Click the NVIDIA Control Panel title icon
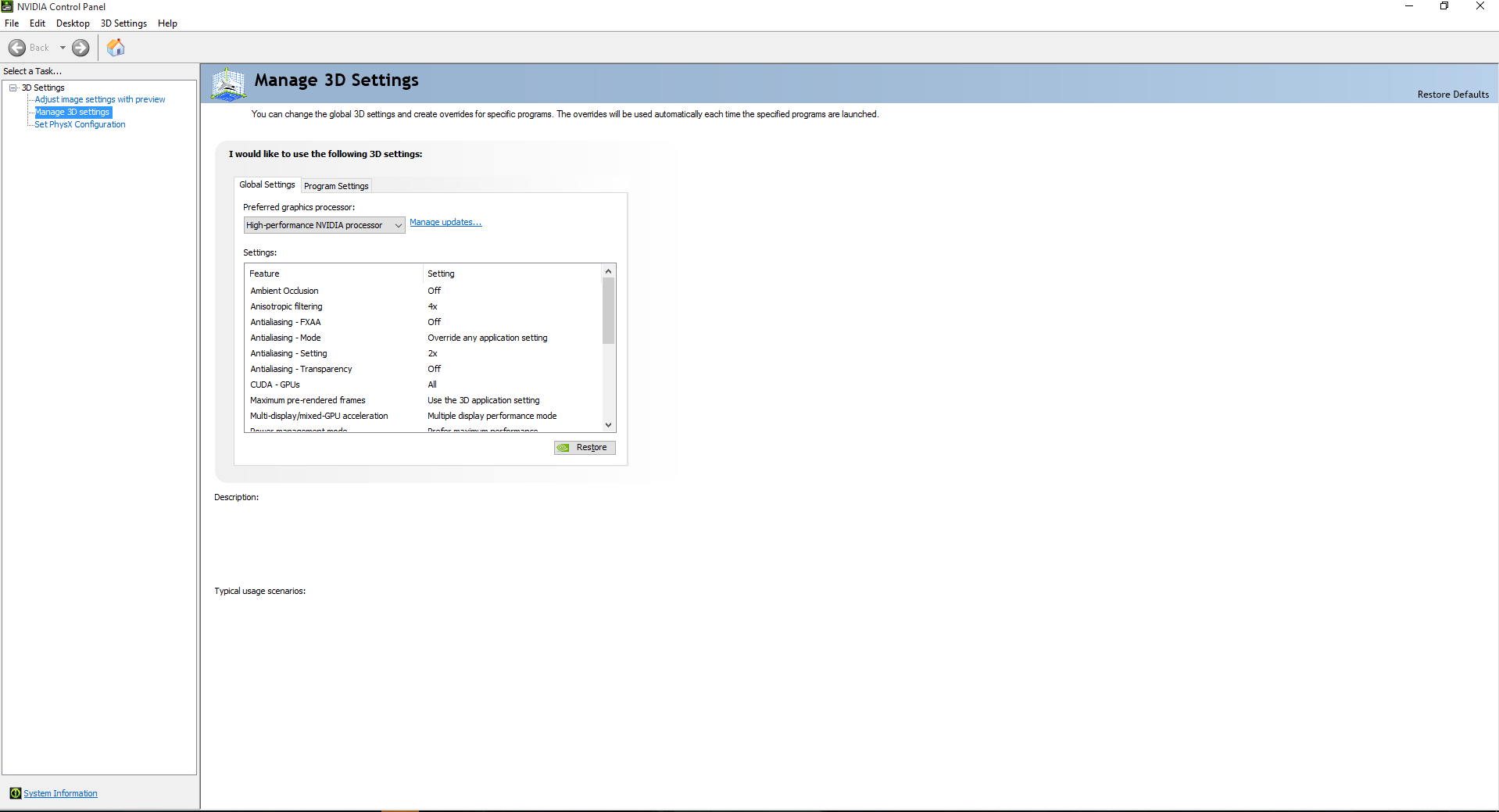This screenshot has height=812, width=1499. click(7, 6)
